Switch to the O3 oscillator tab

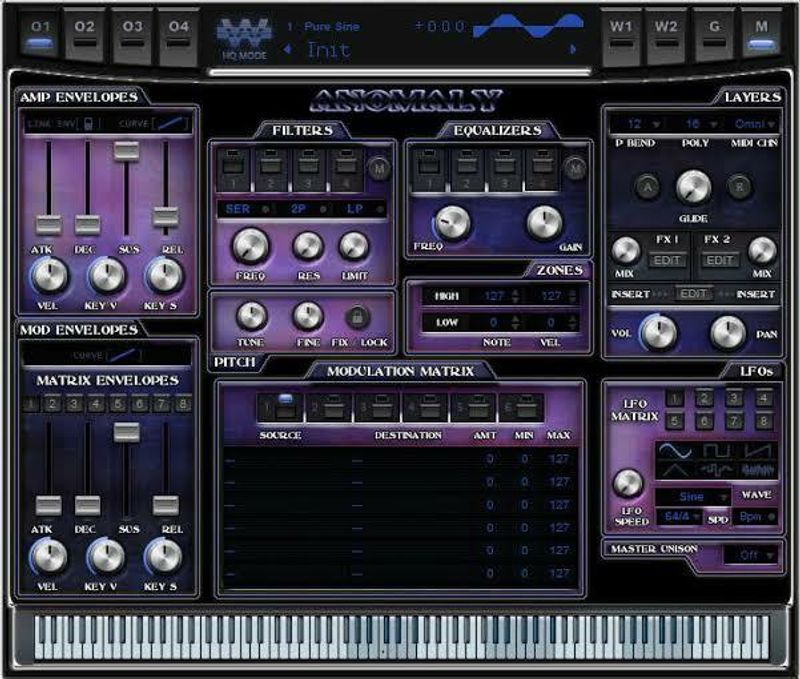coord(132,34)
